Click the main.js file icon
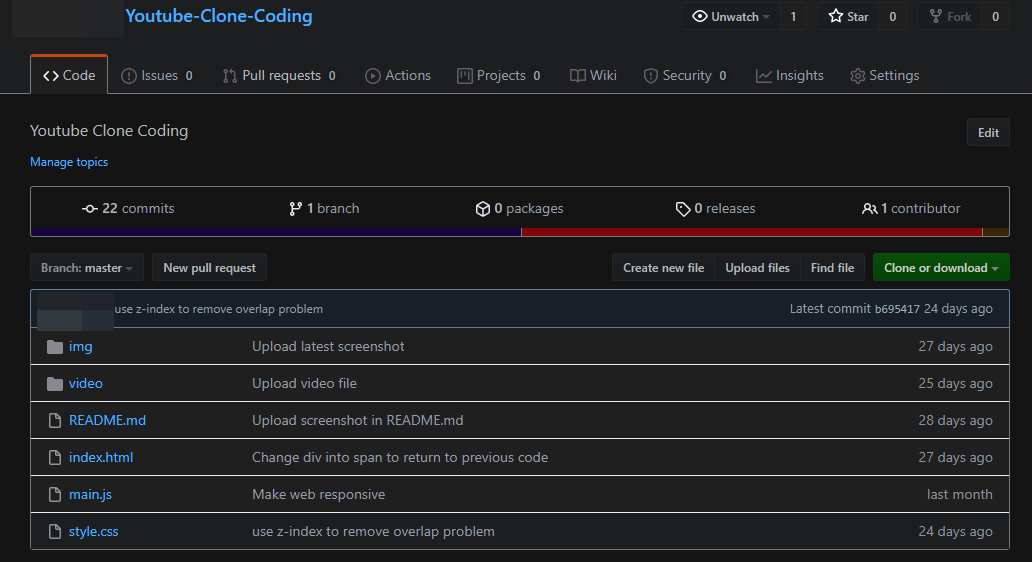Screen dimensions: 1032x562 pyautogui.click(x=55, y=494)
